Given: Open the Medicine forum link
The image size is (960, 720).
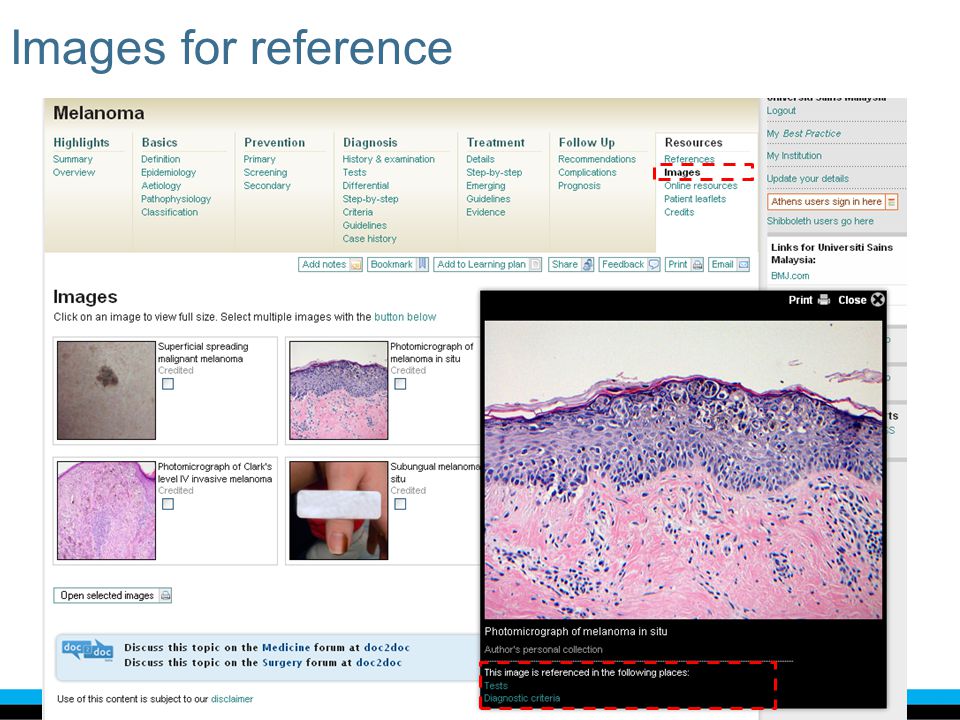Looking at the screenshot, I should [286, 647].
